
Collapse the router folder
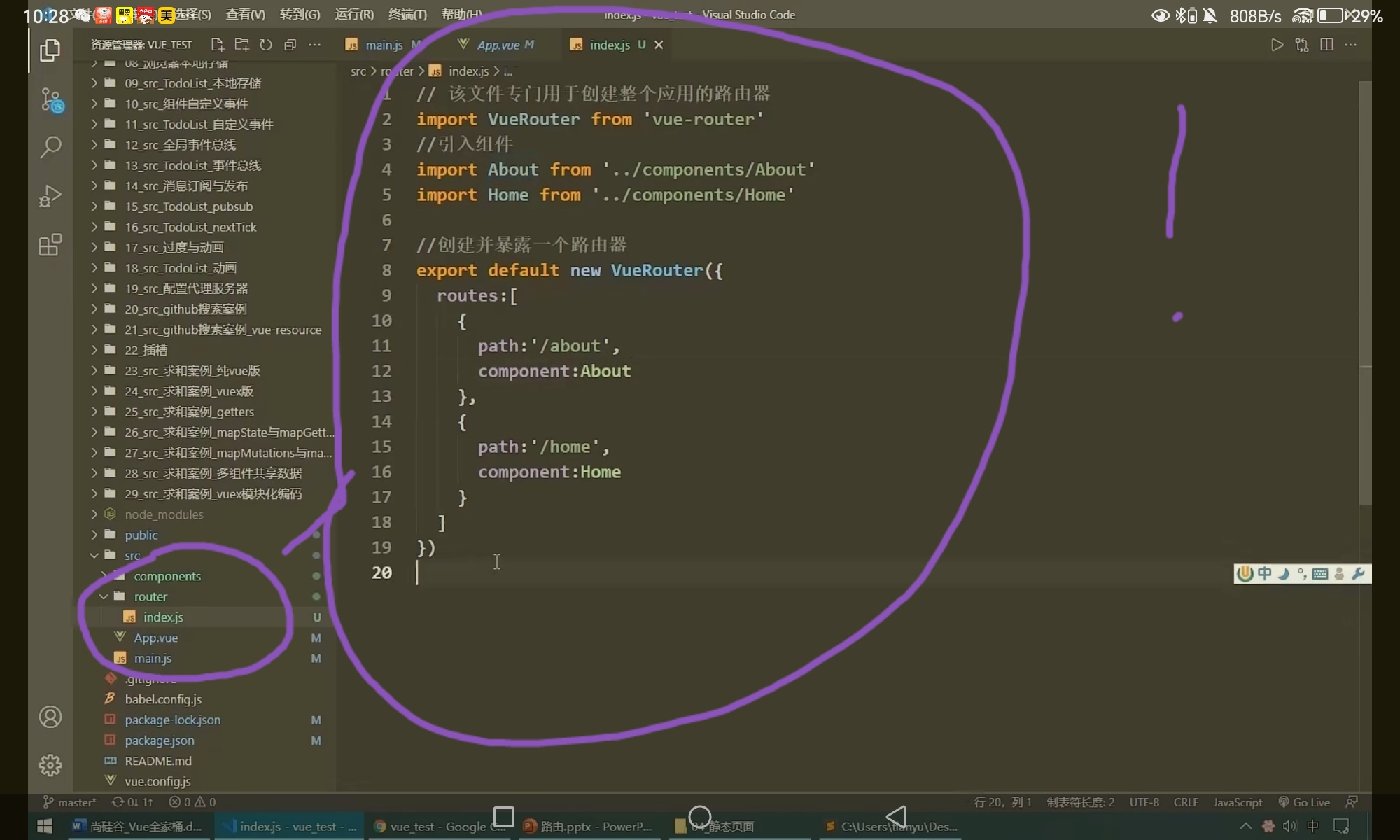pyautogui.click(x=150, y=596)
